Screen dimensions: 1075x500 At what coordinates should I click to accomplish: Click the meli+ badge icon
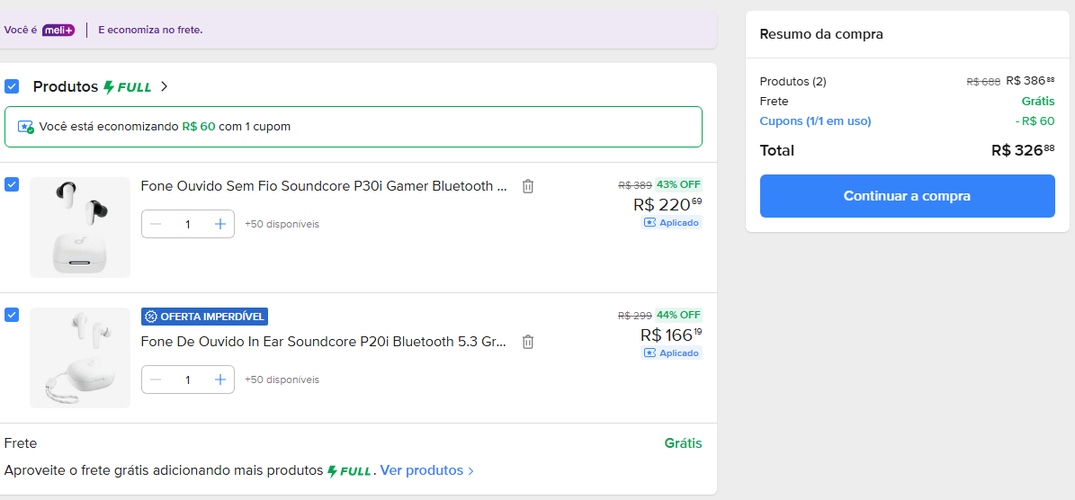[58, 30]
